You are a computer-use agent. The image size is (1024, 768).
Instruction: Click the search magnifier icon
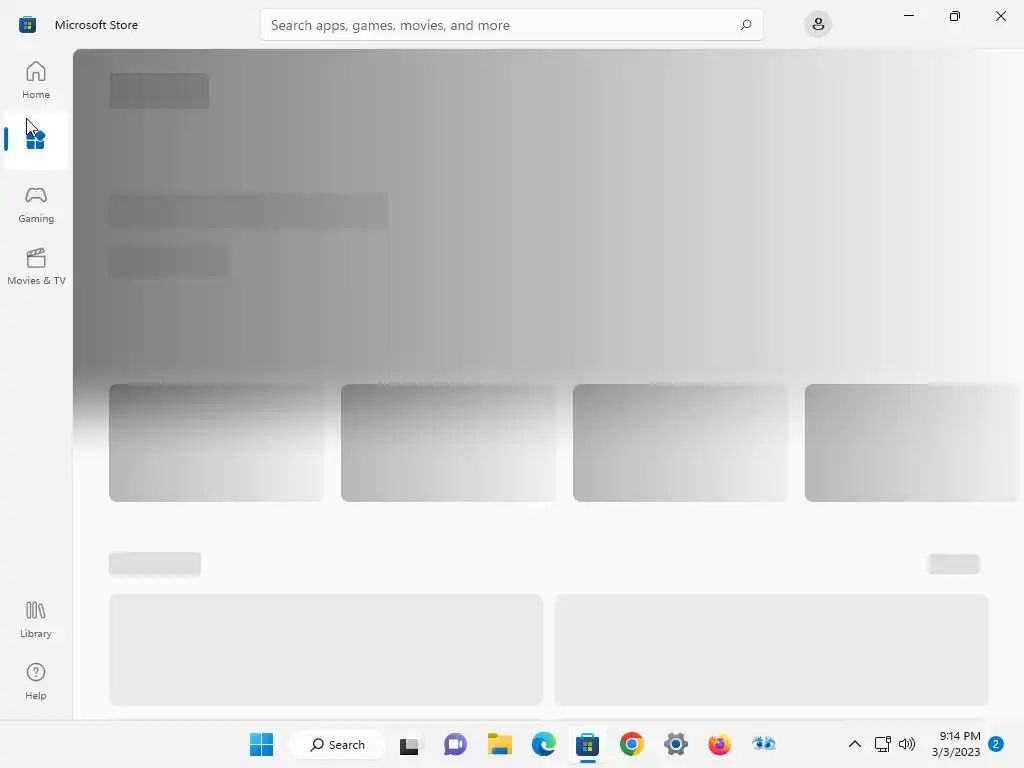(746, 25)
